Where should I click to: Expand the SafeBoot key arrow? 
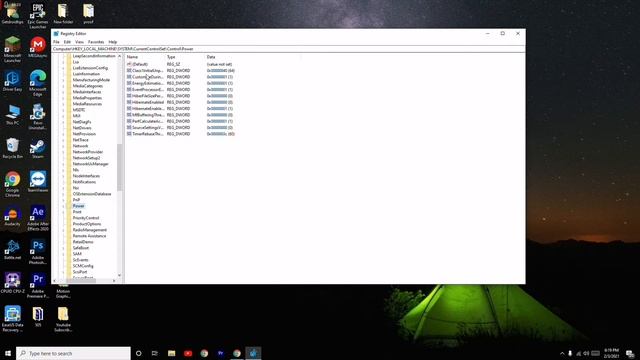pos(63,248)
